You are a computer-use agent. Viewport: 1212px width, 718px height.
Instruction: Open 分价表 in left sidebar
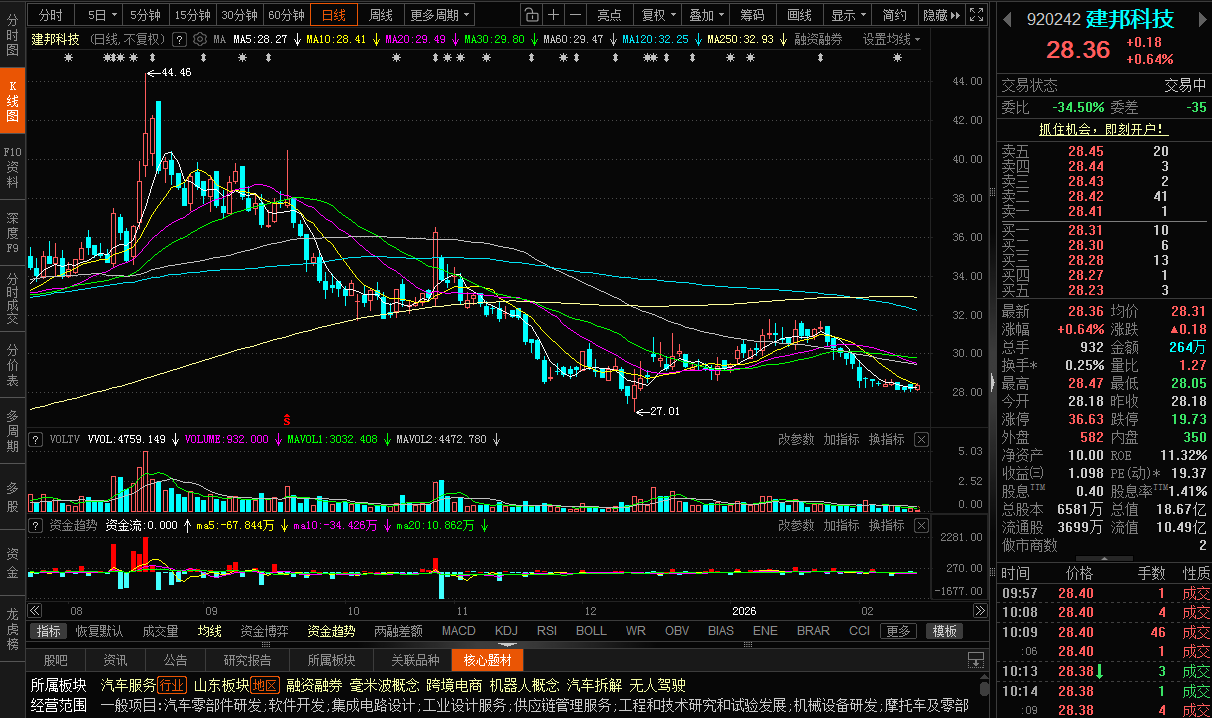(13, 364)
